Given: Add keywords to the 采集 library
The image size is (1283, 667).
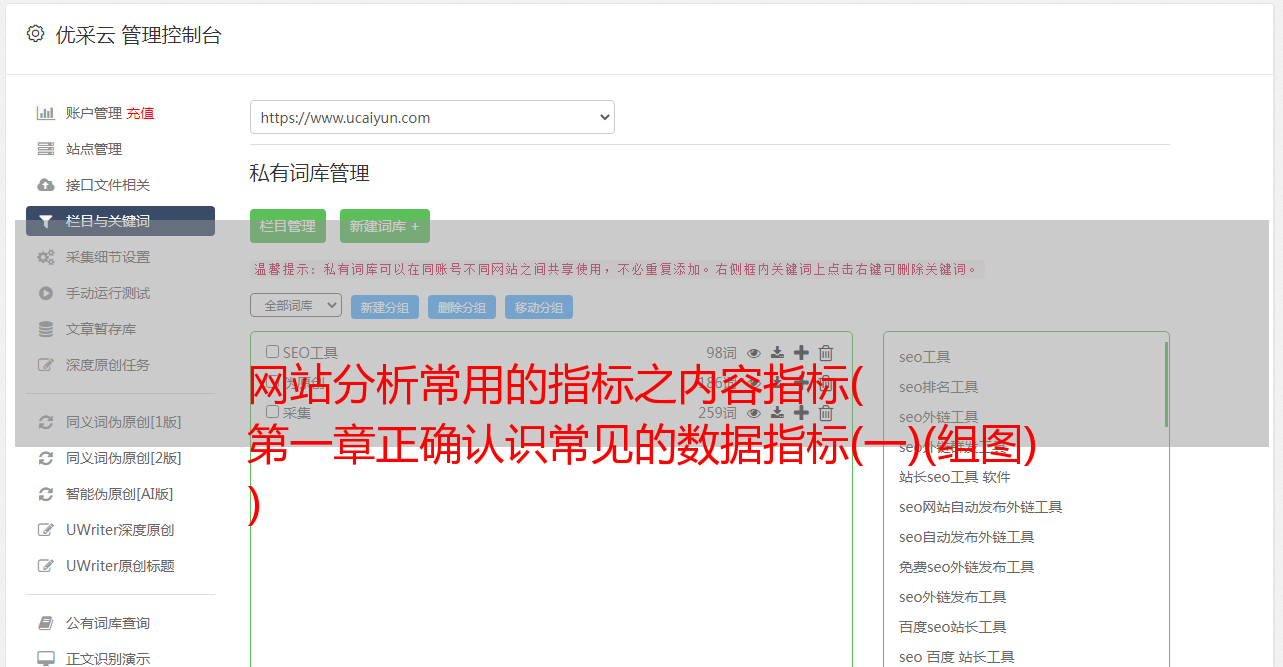Looking at the screenshot, I should [801, 412].
